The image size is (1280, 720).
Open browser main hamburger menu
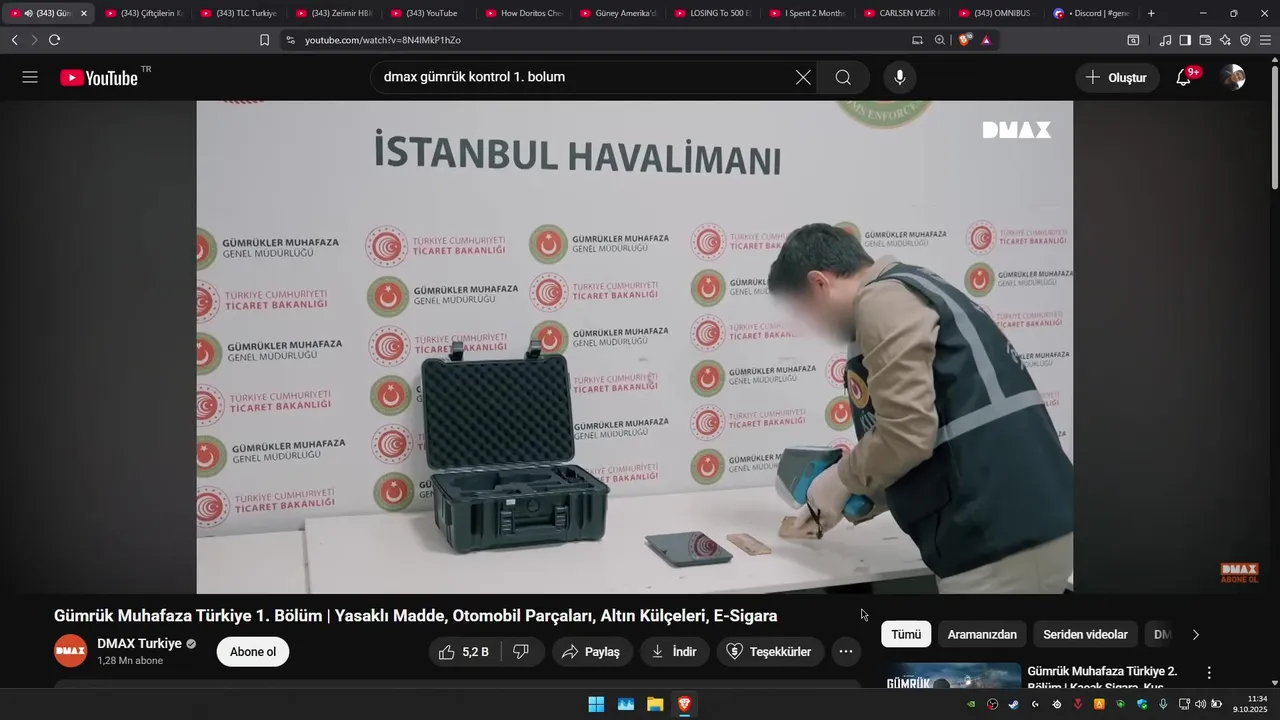click(x=1265, y=40)
